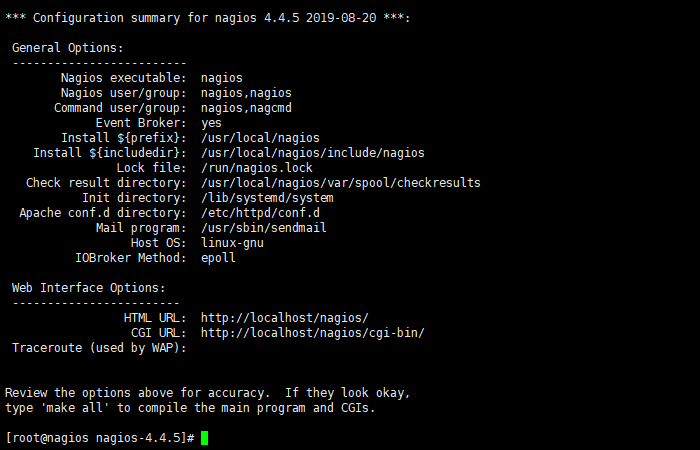Click the 'General Options:' heading

pos(68,48)
